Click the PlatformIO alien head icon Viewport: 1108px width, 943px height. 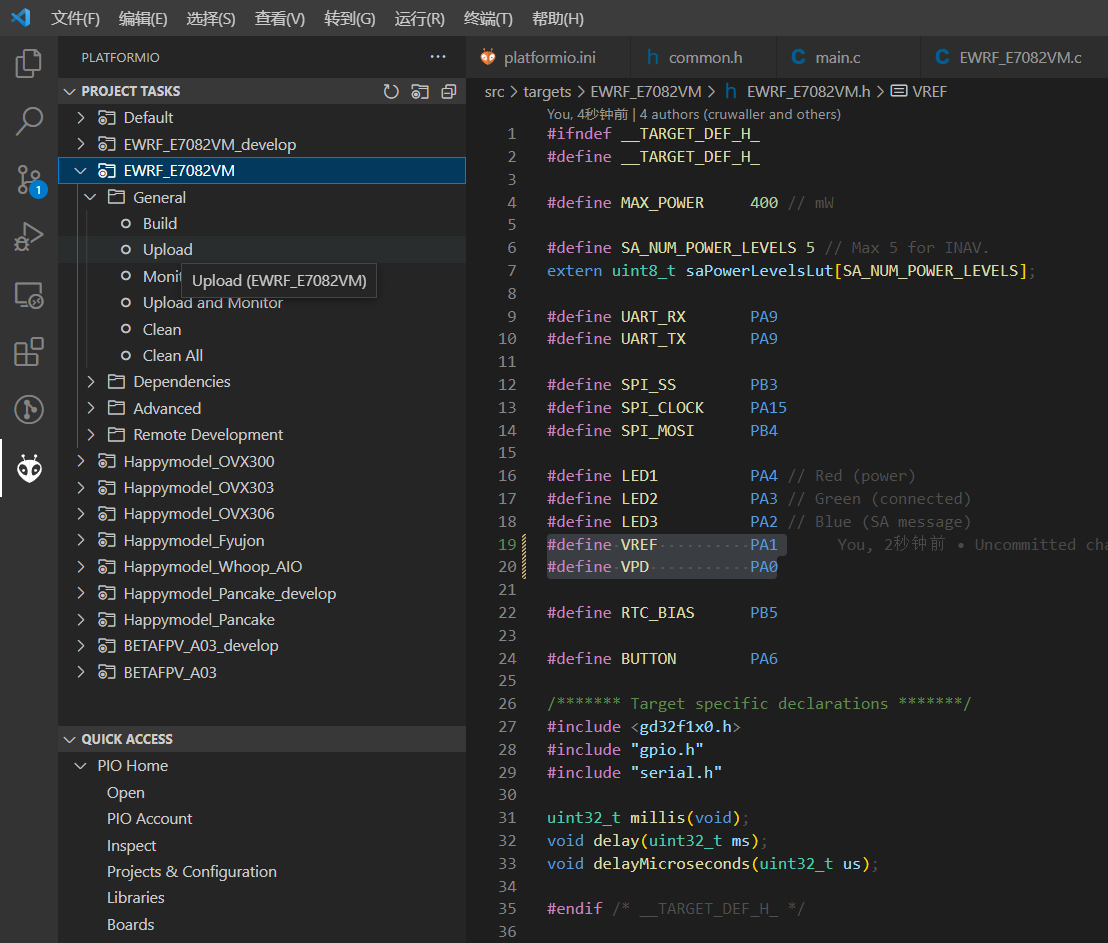(29, 468)
